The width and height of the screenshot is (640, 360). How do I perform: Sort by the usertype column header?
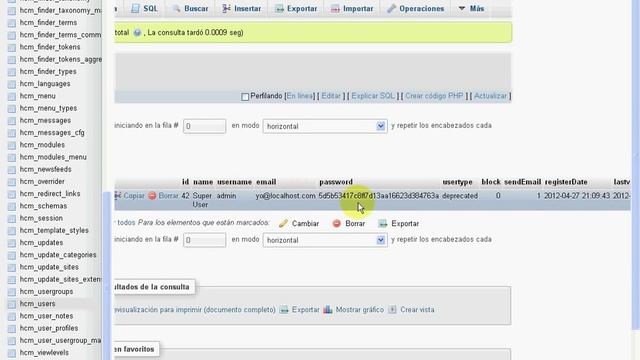click(x=458, y=182)
